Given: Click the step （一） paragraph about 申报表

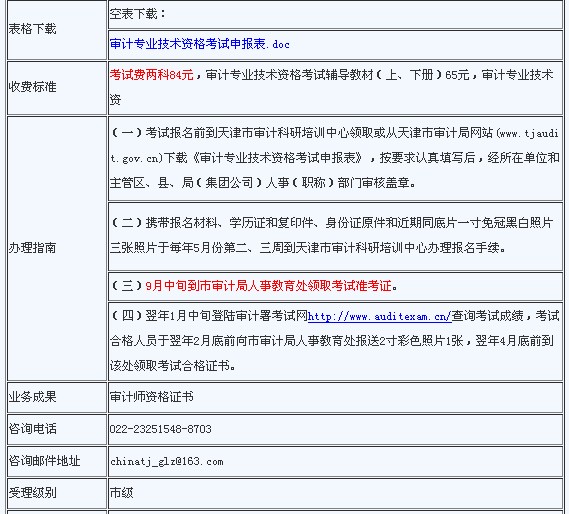Looking at the screenshot, I should tap(335, 158).
